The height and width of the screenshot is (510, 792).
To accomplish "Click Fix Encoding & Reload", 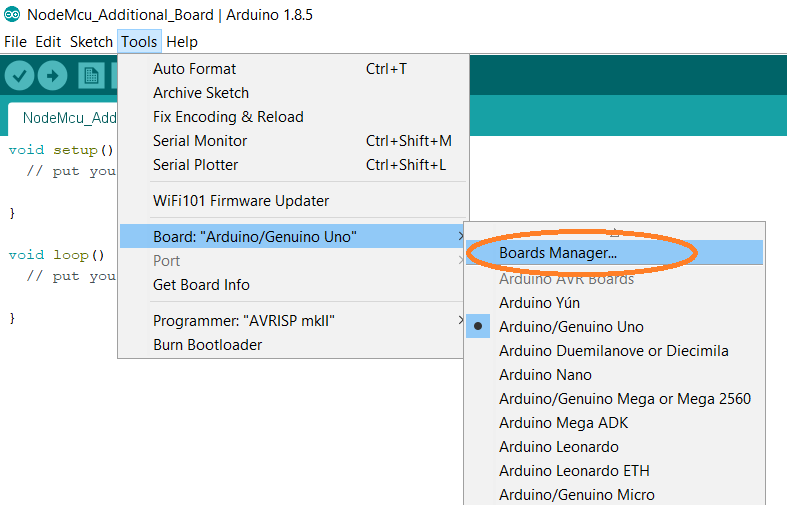I will pyautogui.click(x=228, y=117).
